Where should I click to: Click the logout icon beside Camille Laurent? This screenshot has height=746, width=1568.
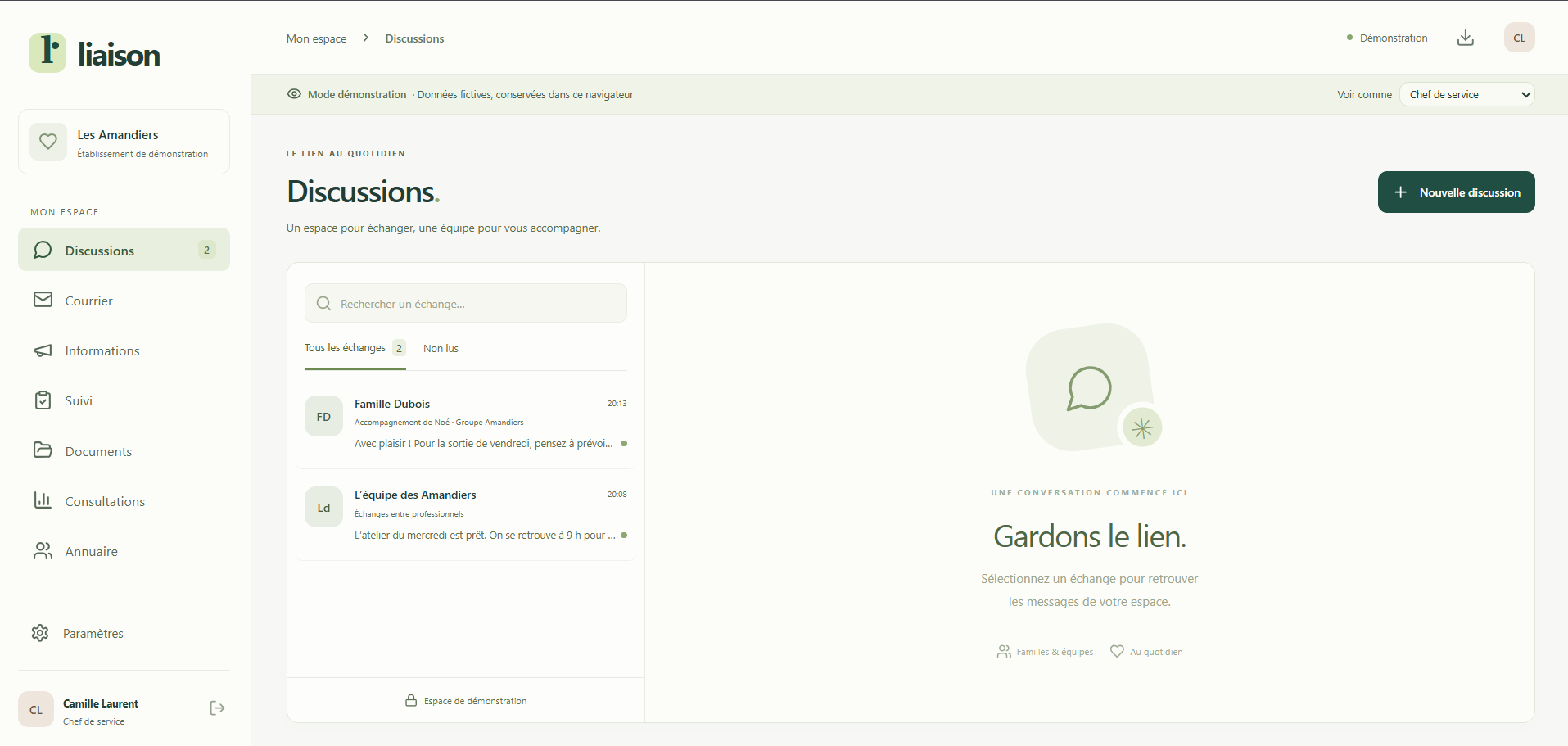tap(217, 708)
